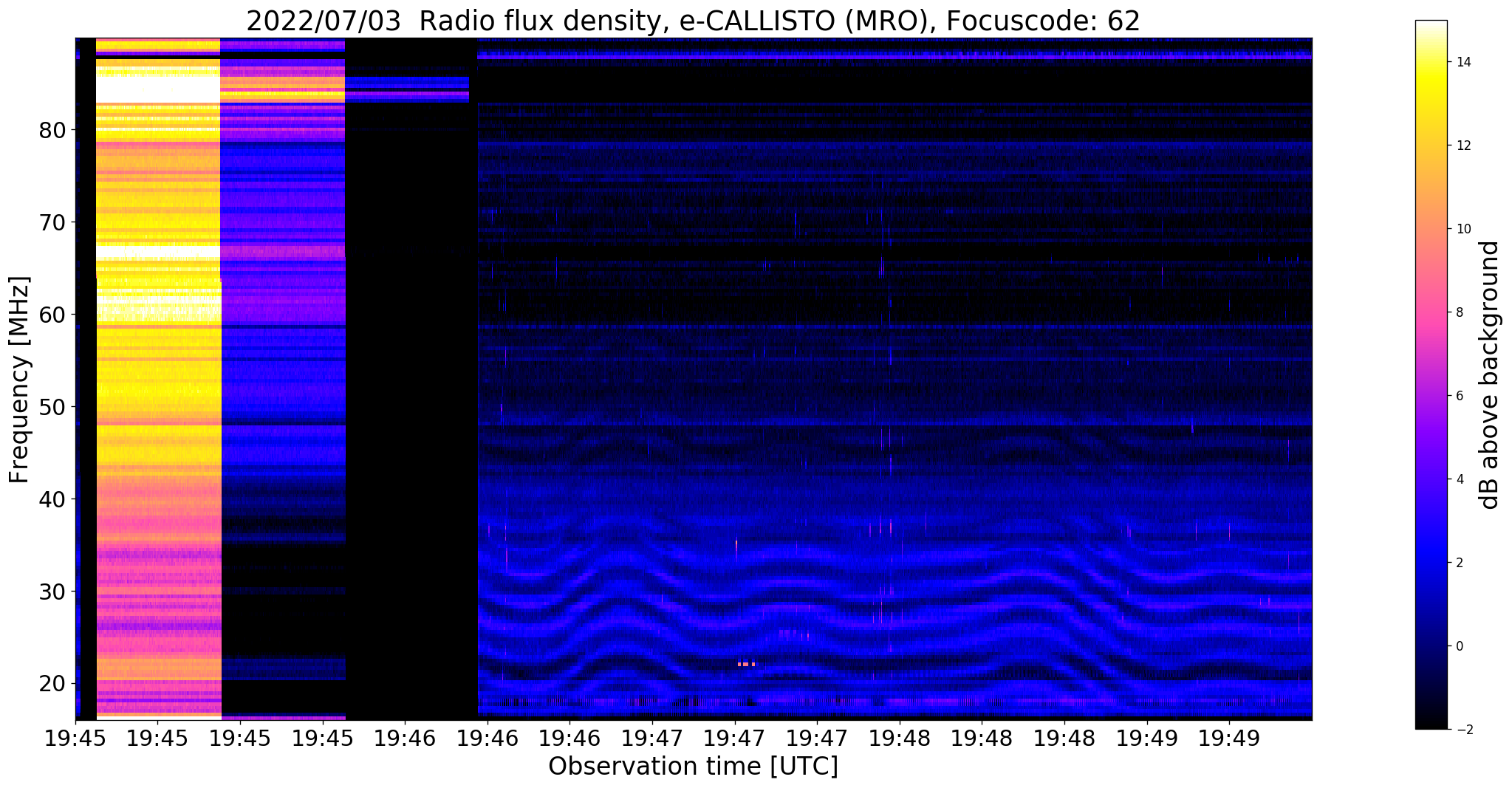Click the 8 tick label on the colorbar

[1458, 312]
